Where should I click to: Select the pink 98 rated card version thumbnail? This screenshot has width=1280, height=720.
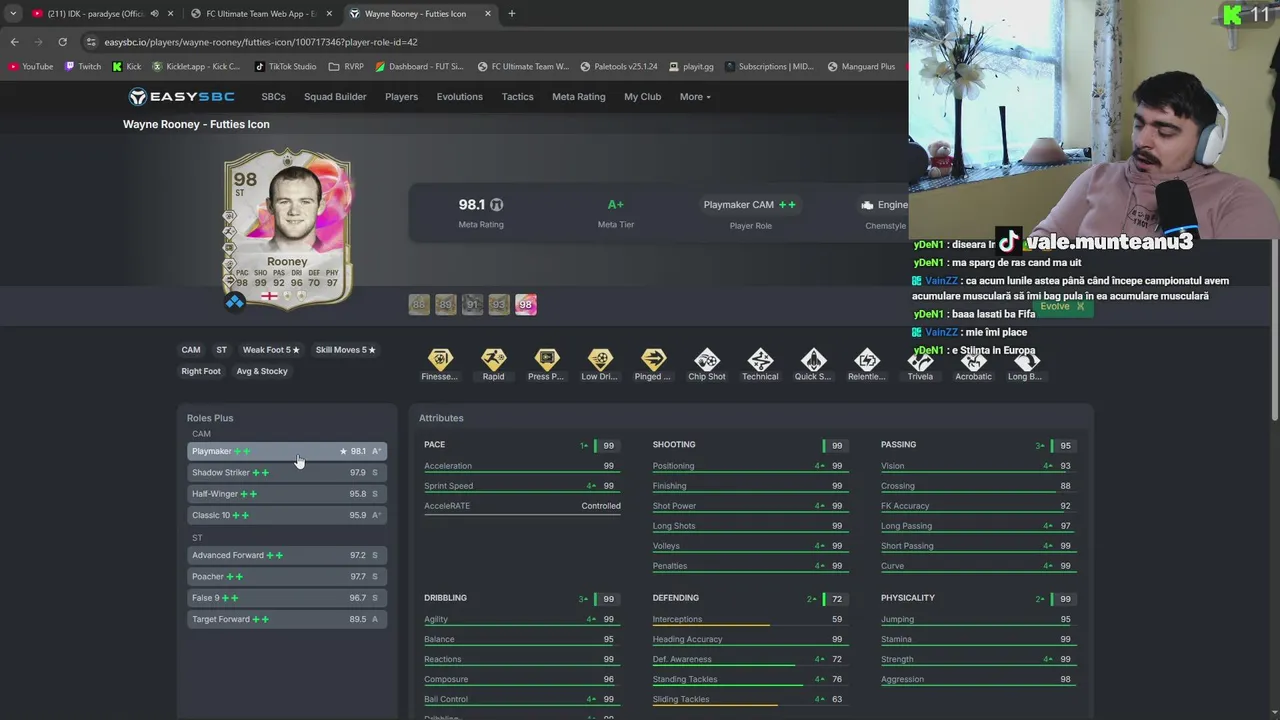(526, 304)
